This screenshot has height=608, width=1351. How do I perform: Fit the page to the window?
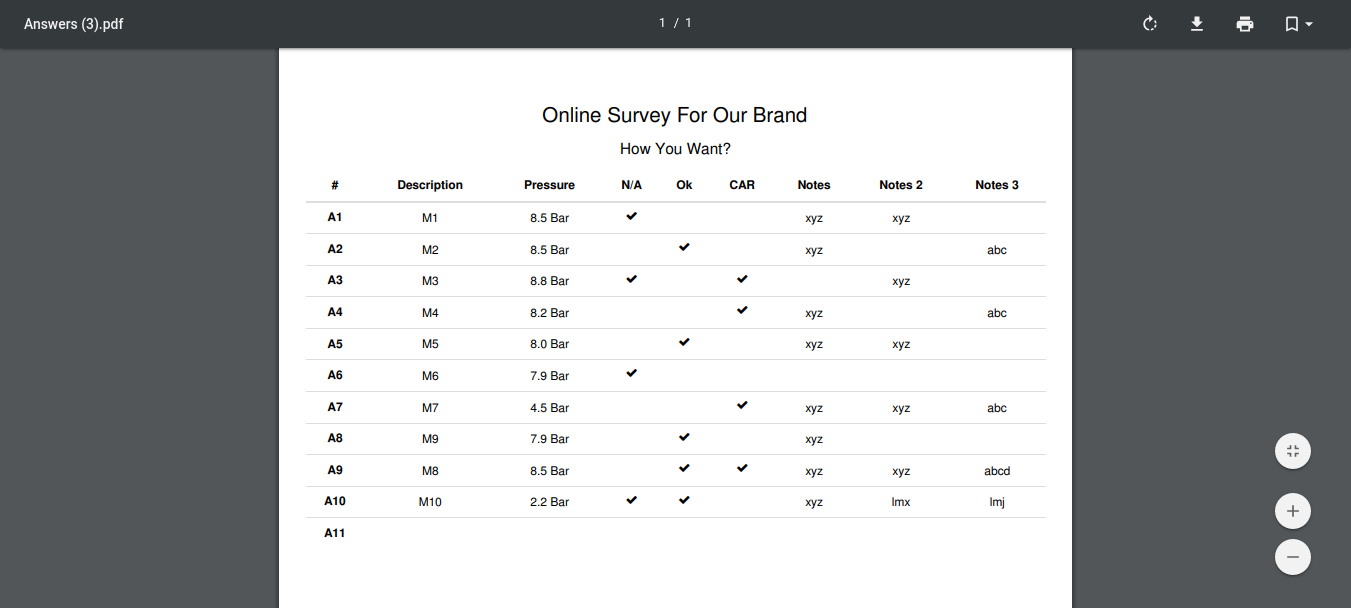(x=1293, y=451)
